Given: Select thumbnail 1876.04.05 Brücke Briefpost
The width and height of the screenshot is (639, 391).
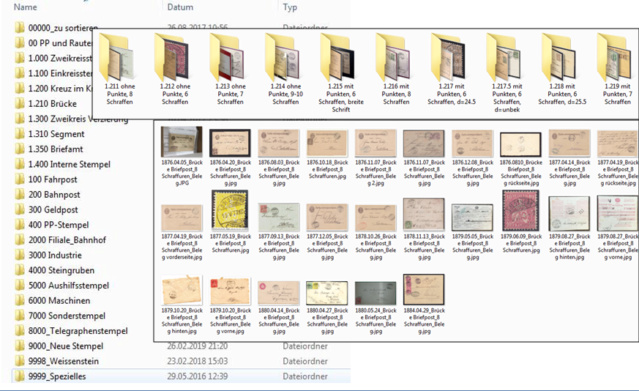Looking at the screenshot, I should [181, 141].
